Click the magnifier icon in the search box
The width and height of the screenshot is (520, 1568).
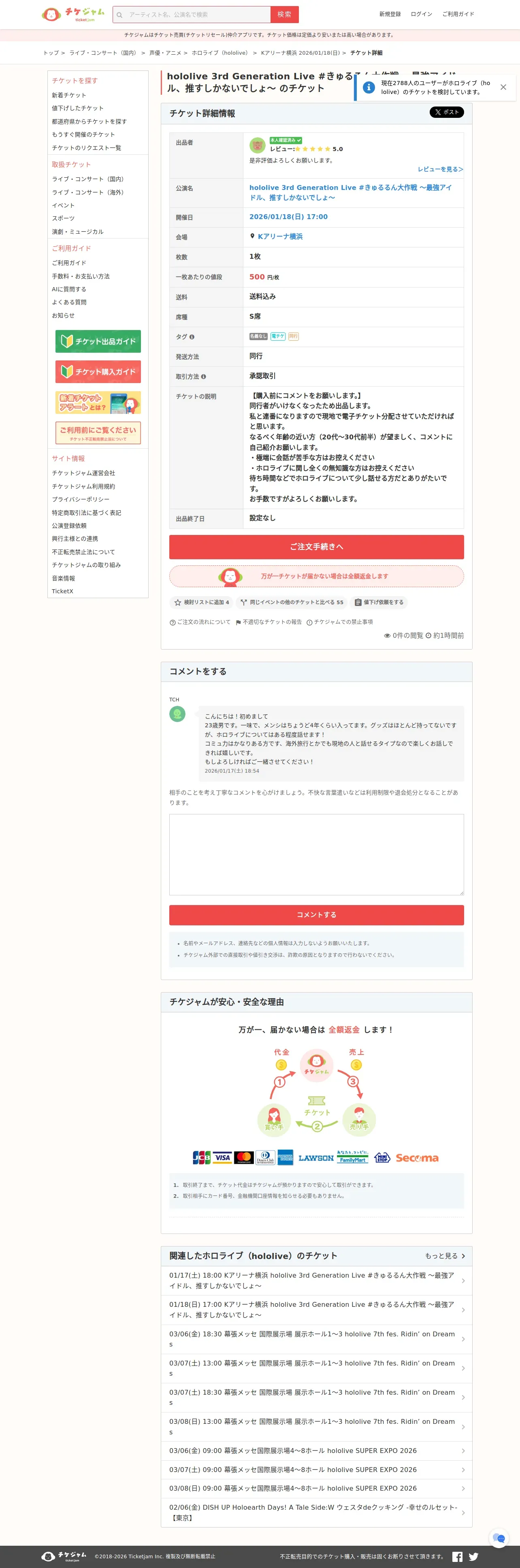[x=119, y=15]
